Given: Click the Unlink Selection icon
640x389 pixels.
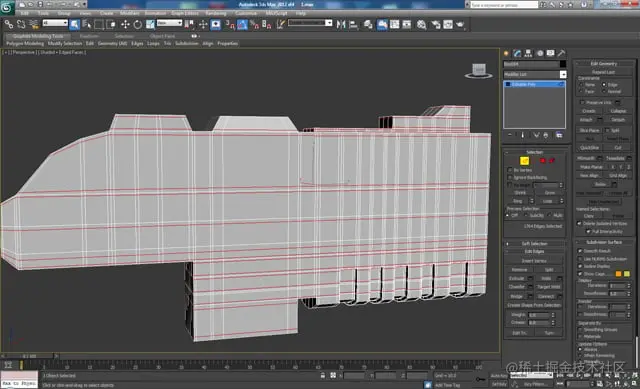Looking at the screenshot, I should coord(21,24).
